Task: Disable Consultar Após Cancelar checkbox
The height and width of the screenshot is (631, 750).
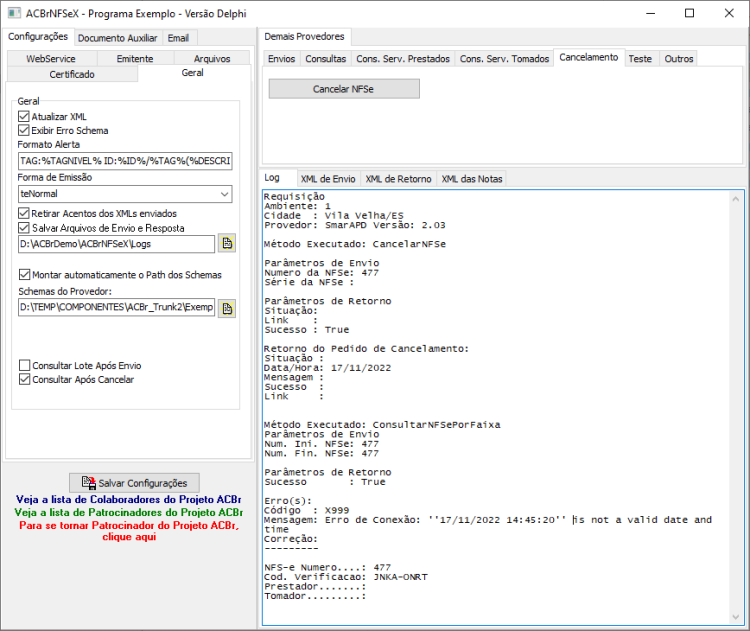Action: tap(24, 379)
